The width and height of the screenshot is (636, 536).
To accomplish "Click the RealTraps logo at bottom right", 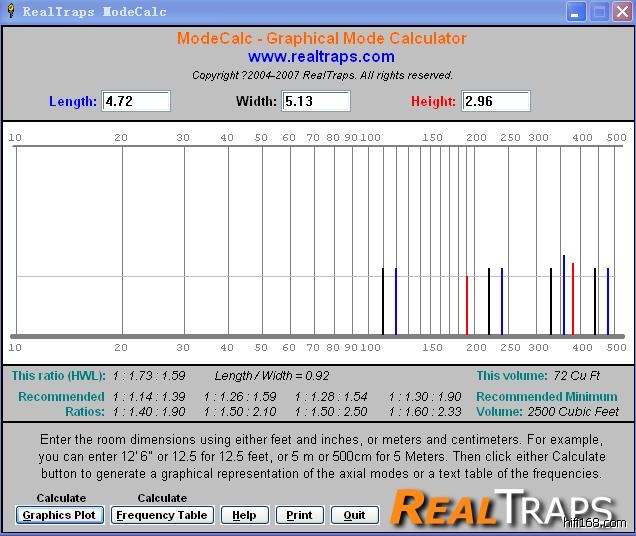I will [x=502, y=507].
